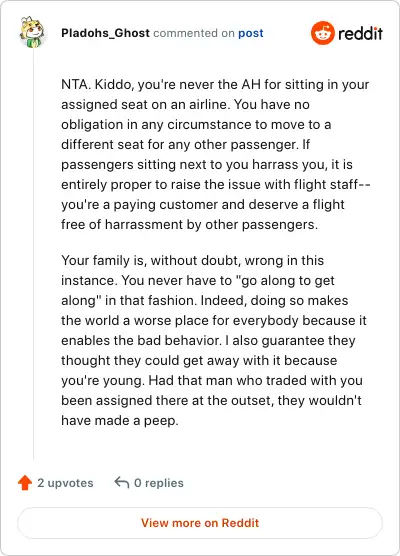
Task: Click the reply arrow icon
Action: 122,483
